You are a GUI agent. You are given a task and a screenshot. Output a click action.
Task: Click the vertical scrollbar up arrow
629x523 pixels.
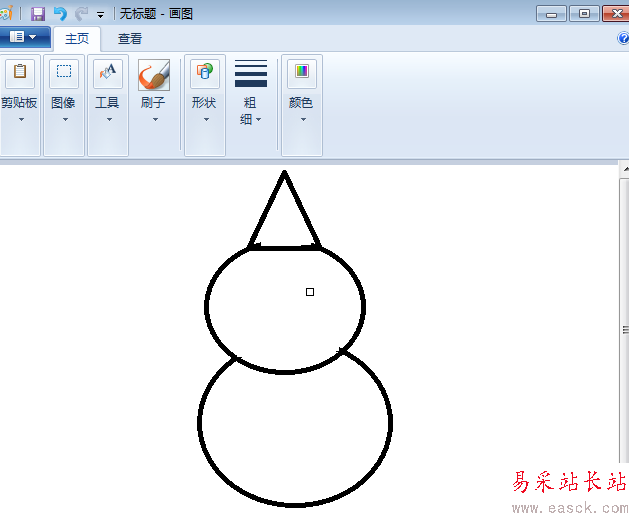pyautogui.click(x=625, y=169)
